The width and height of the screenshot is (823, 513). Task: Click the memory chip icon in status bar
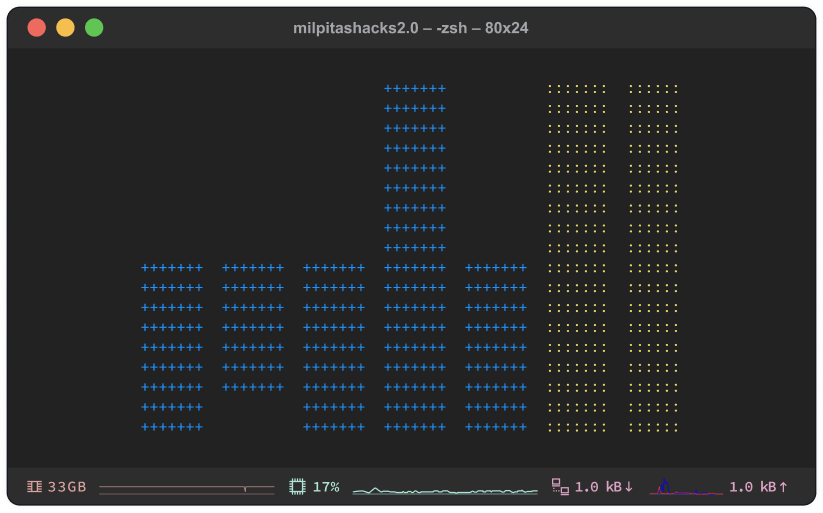(x=34, y=487)
